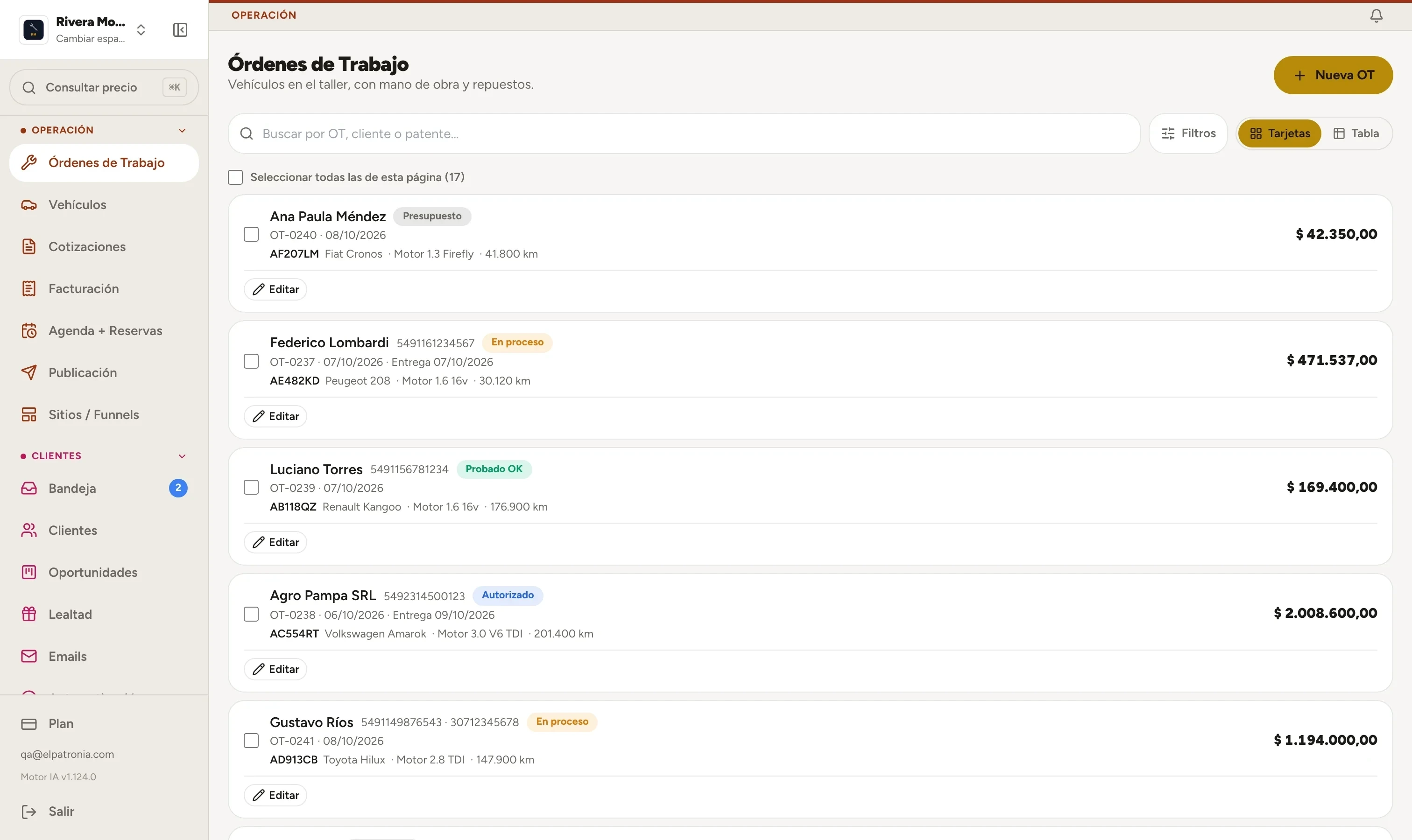Open Plan in the sidebar
Screen dimensions: 1412x840
104,723
